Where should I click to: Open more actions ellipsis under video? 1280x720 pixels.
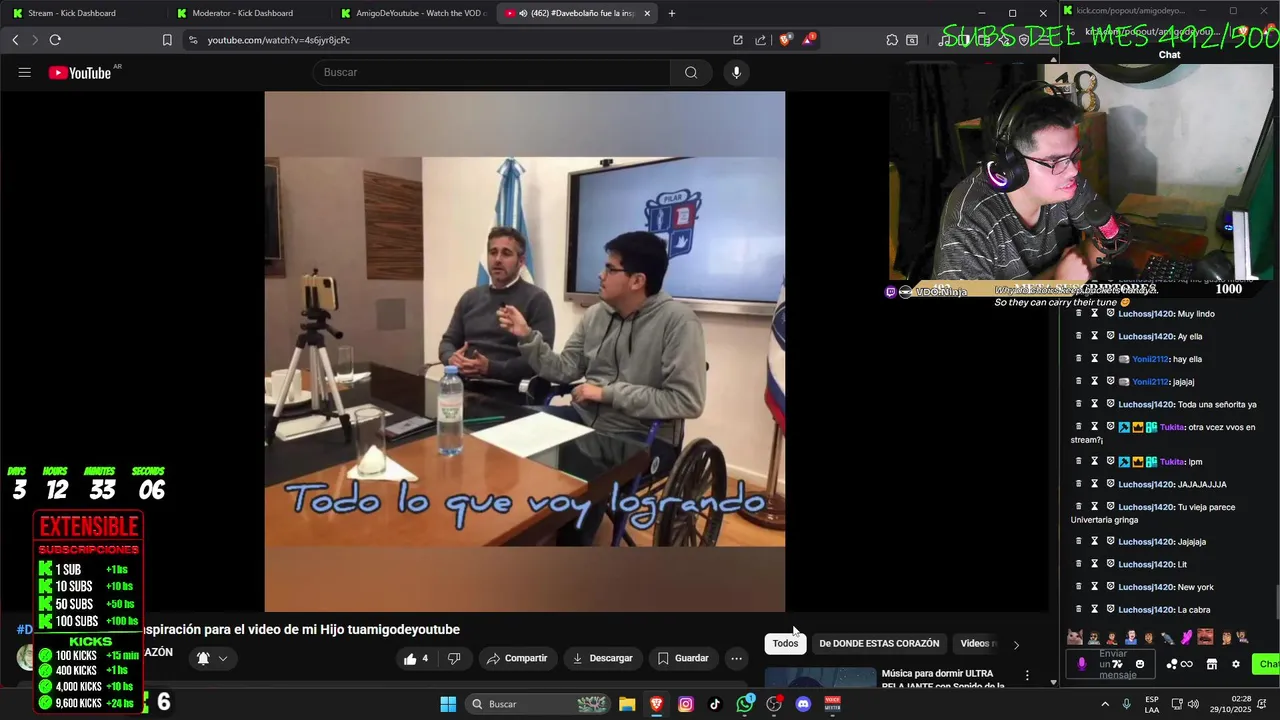click(x=736, y=658)
